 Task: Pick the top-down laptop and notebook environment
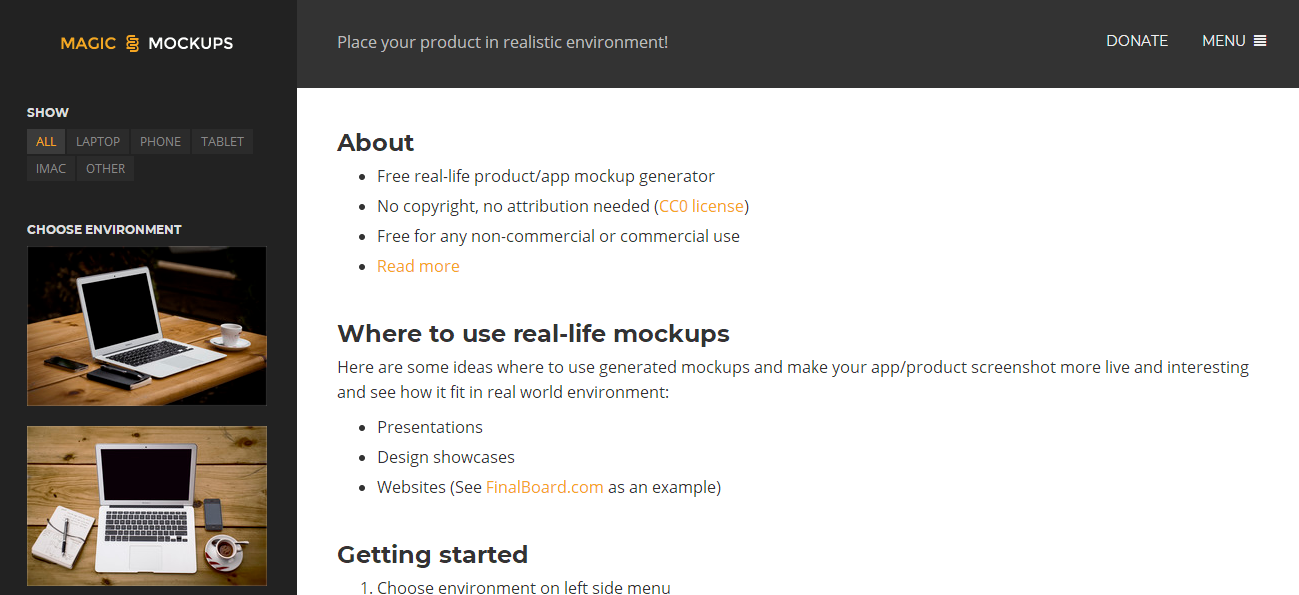click(x=147, y=506)
